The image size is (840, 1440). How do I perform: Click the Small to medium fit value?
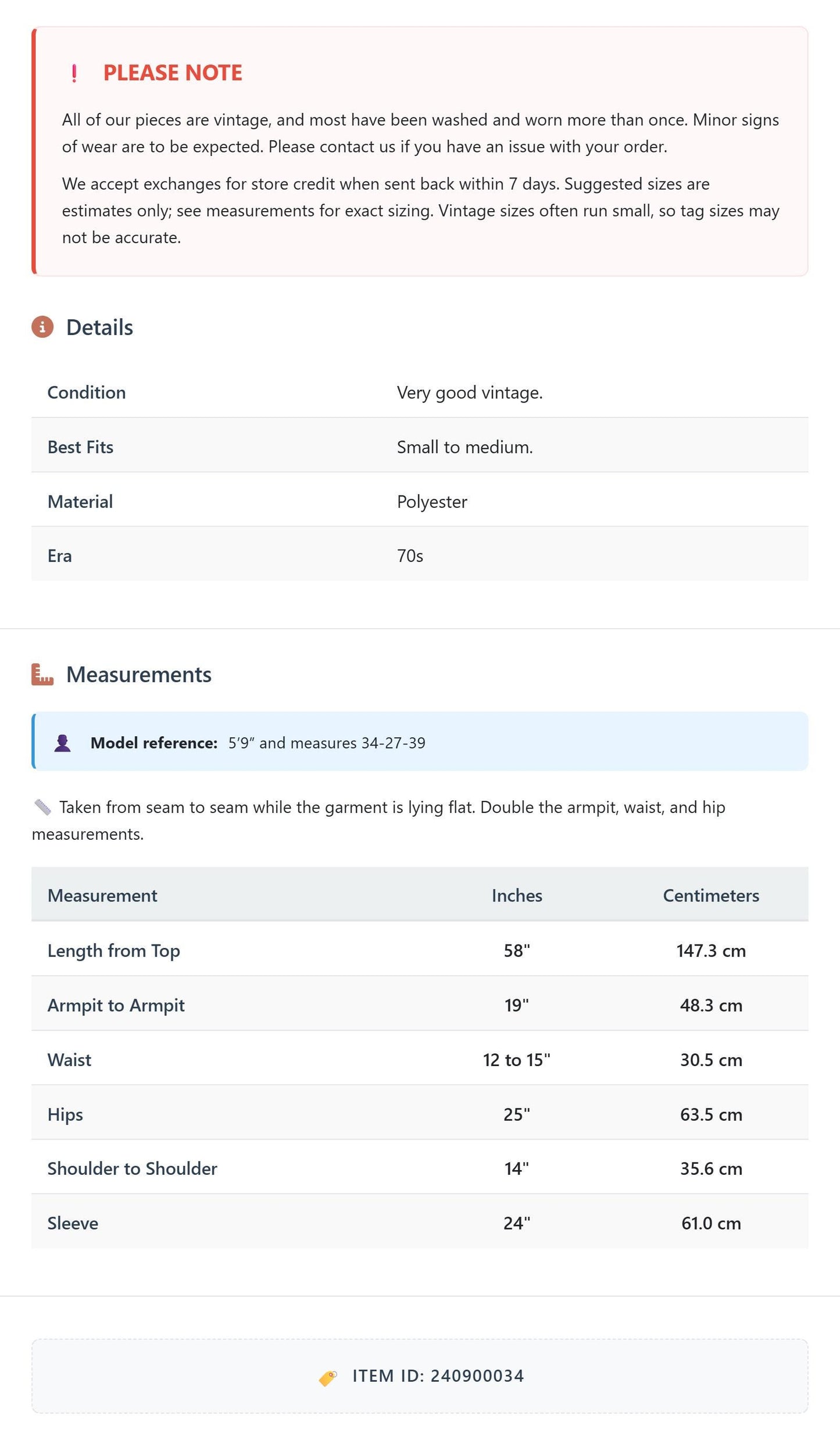click(465, 447)
